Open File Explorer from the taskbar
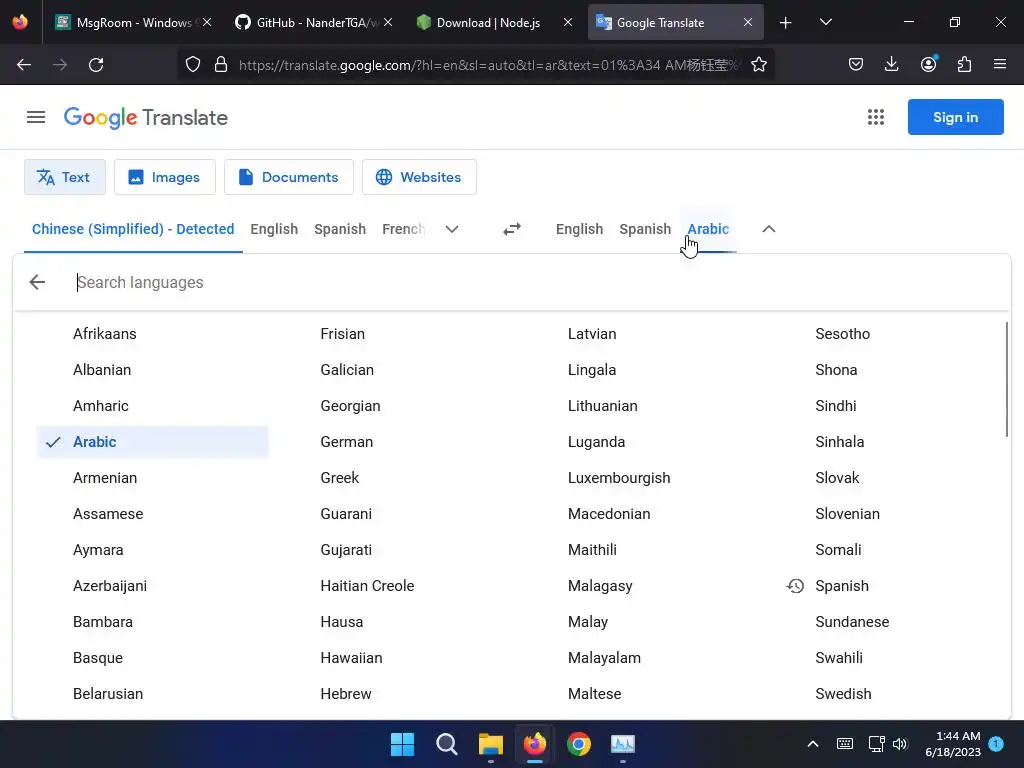Screen dimensions: 1024x768 coord(490,744)
